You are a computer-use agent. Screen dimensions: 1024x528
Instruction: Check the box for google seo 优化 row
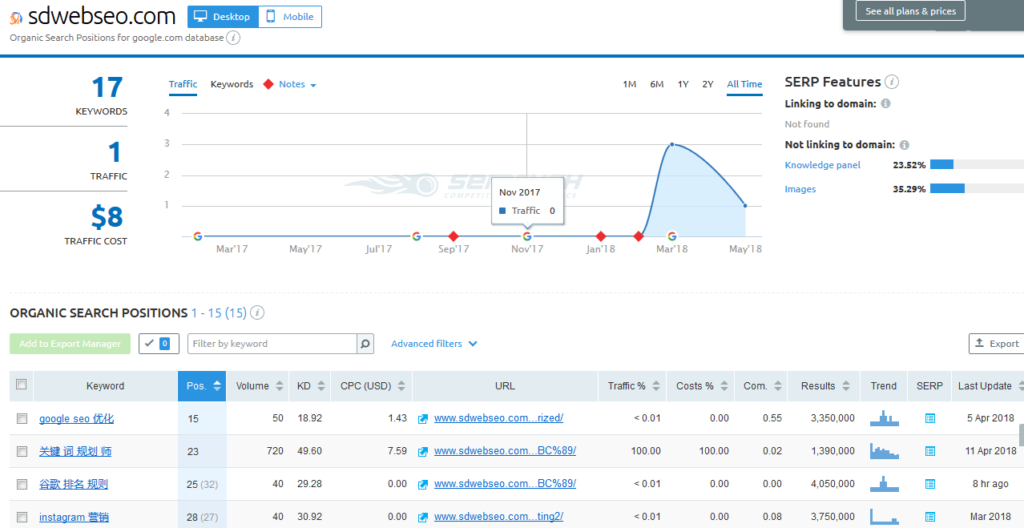22,419
